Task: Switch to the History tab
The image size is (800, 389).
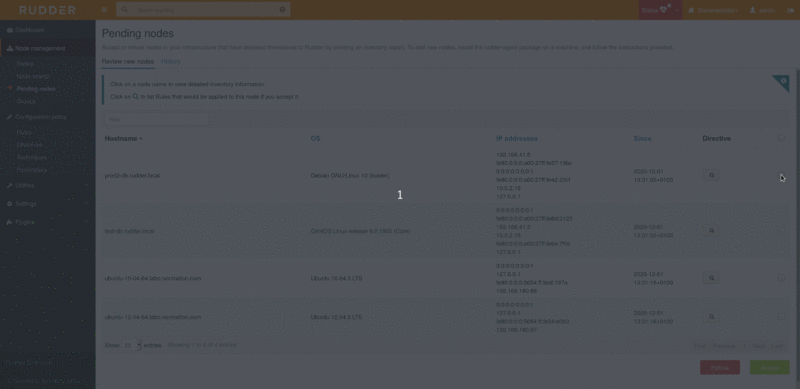Action: tap(170, 62)
